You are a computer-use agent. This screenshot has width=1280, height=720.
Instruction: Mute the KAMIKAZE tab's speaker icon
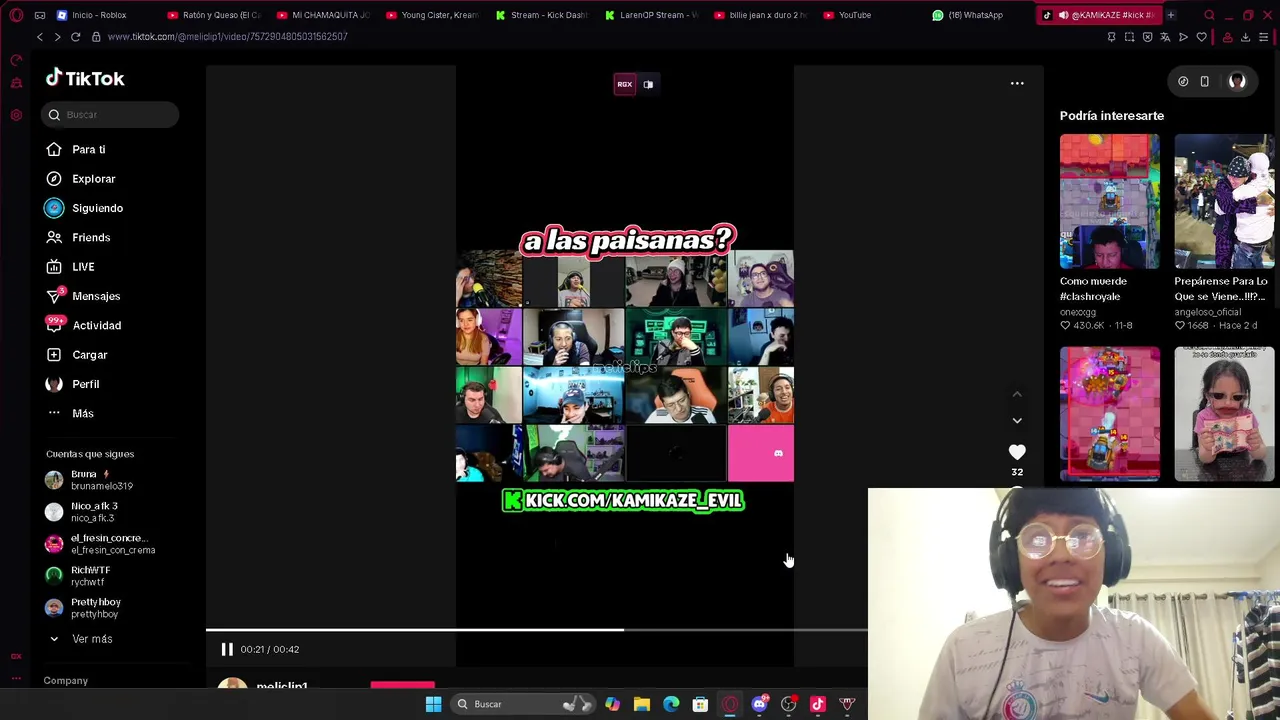[x=1063, y=15]
